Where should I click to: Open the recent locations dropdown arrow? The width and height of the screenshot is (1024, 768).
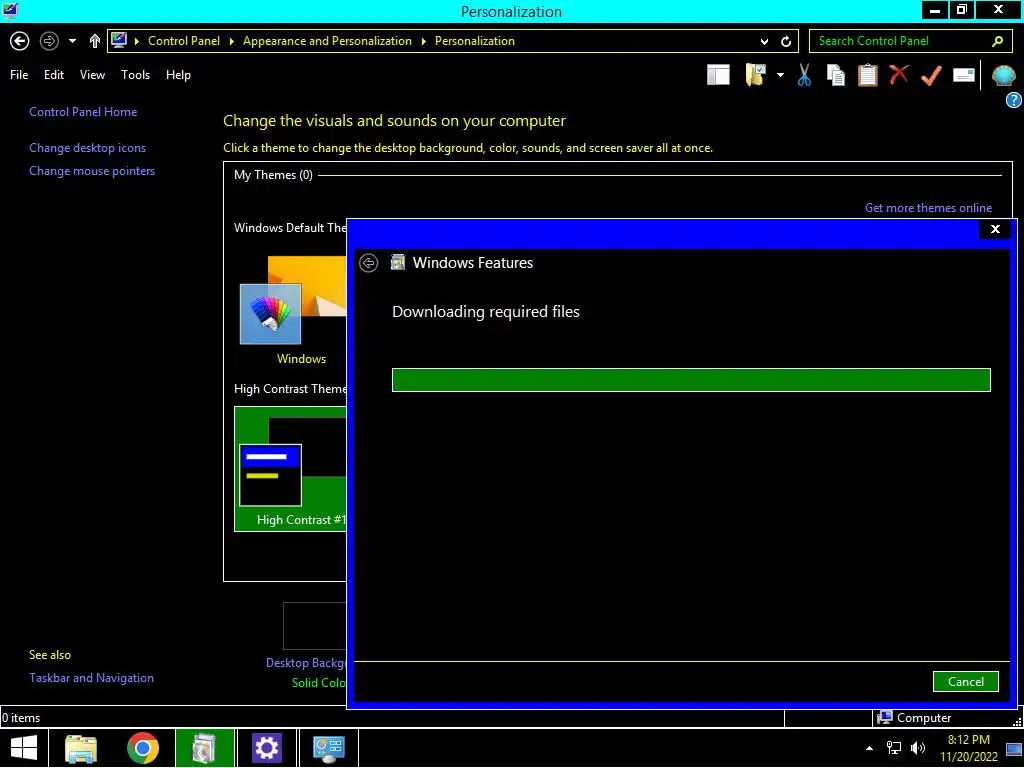(72, 41)
